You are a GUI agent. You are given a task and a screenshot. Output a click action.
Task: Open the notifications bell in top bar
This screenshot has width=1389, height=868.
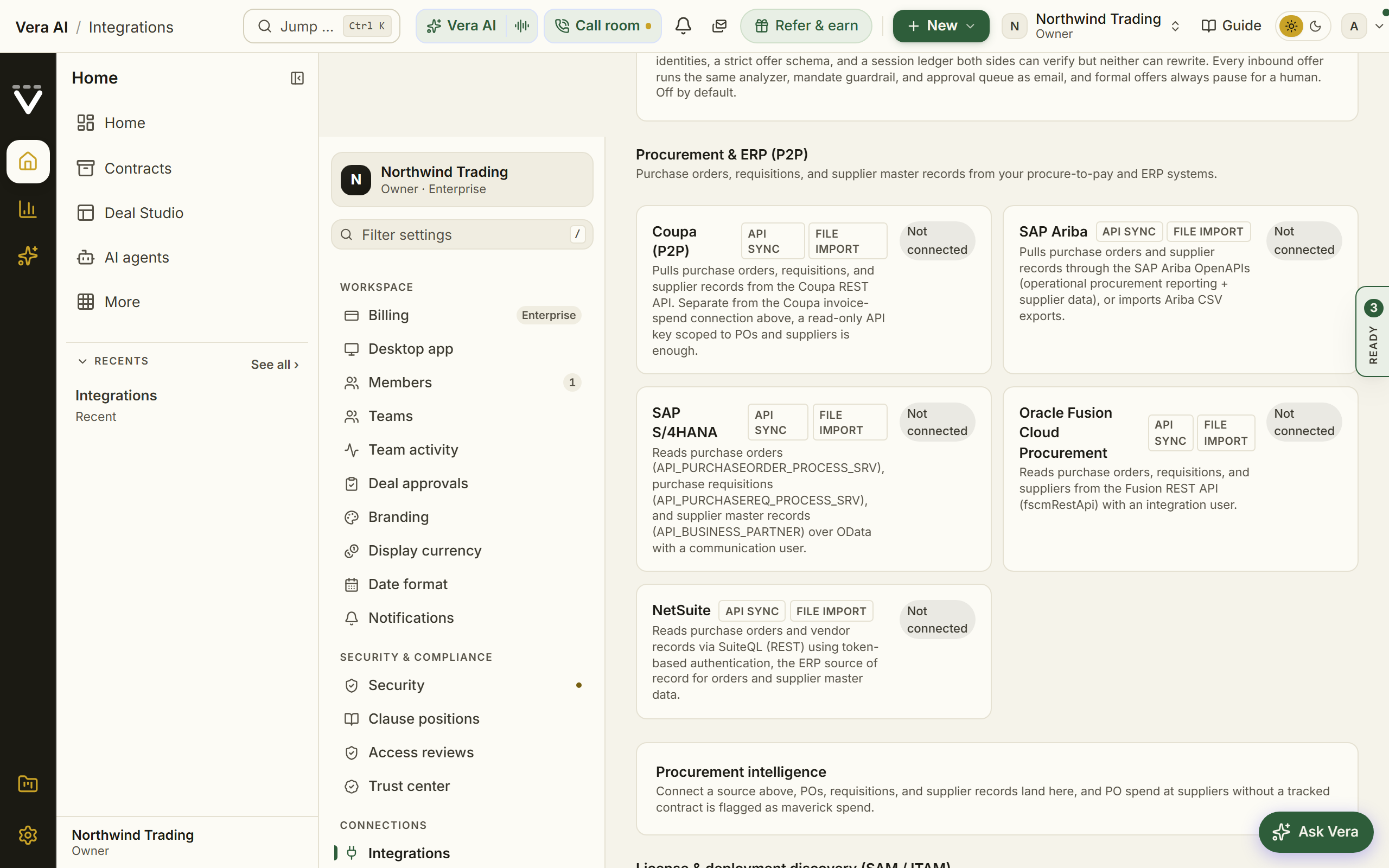[x=683, y=26]
